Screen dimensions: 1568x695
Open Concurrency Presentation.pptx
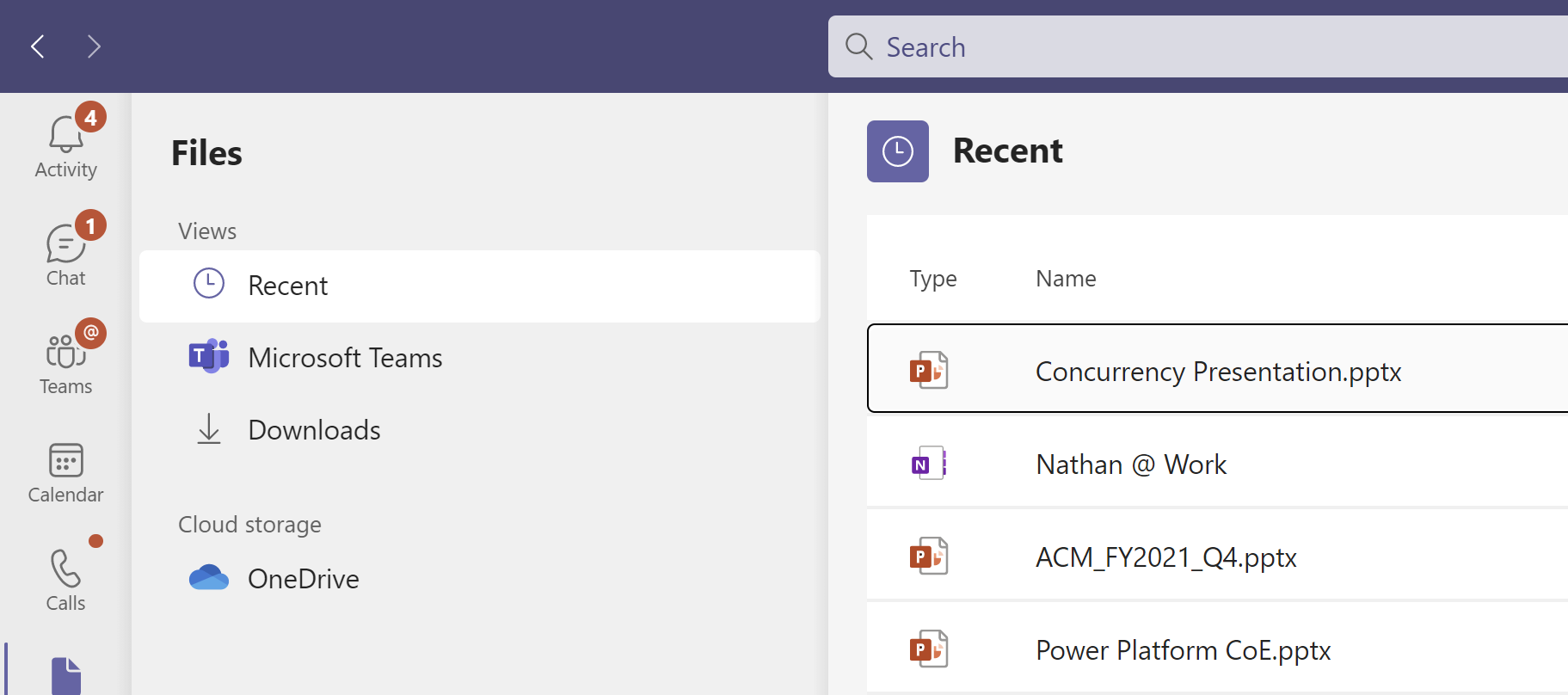coord(1218,372)
